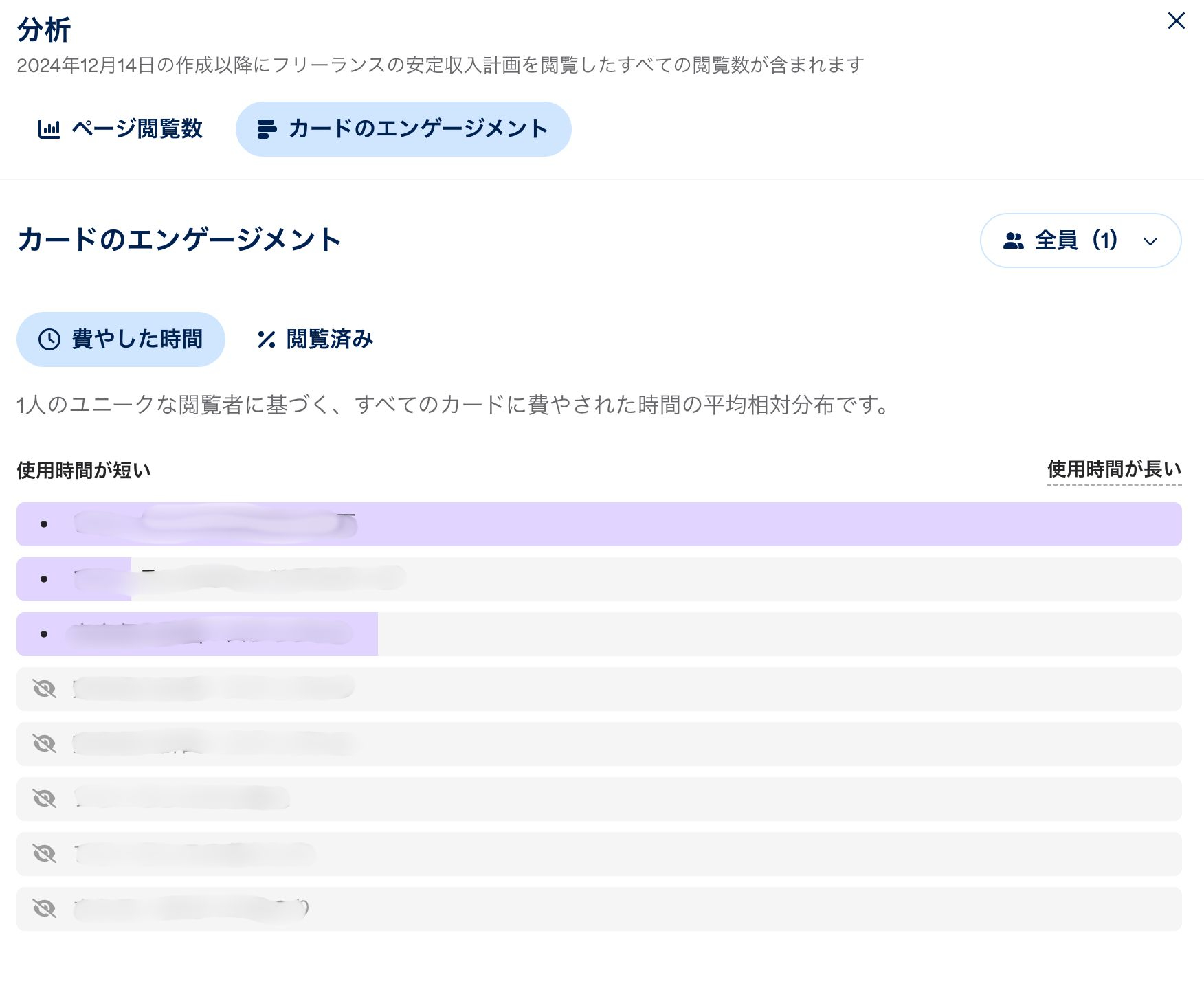This screenshot has width=1204, height=988.
Task: Click the people icon in 全員 dropdown
Action: point(1014,240)
